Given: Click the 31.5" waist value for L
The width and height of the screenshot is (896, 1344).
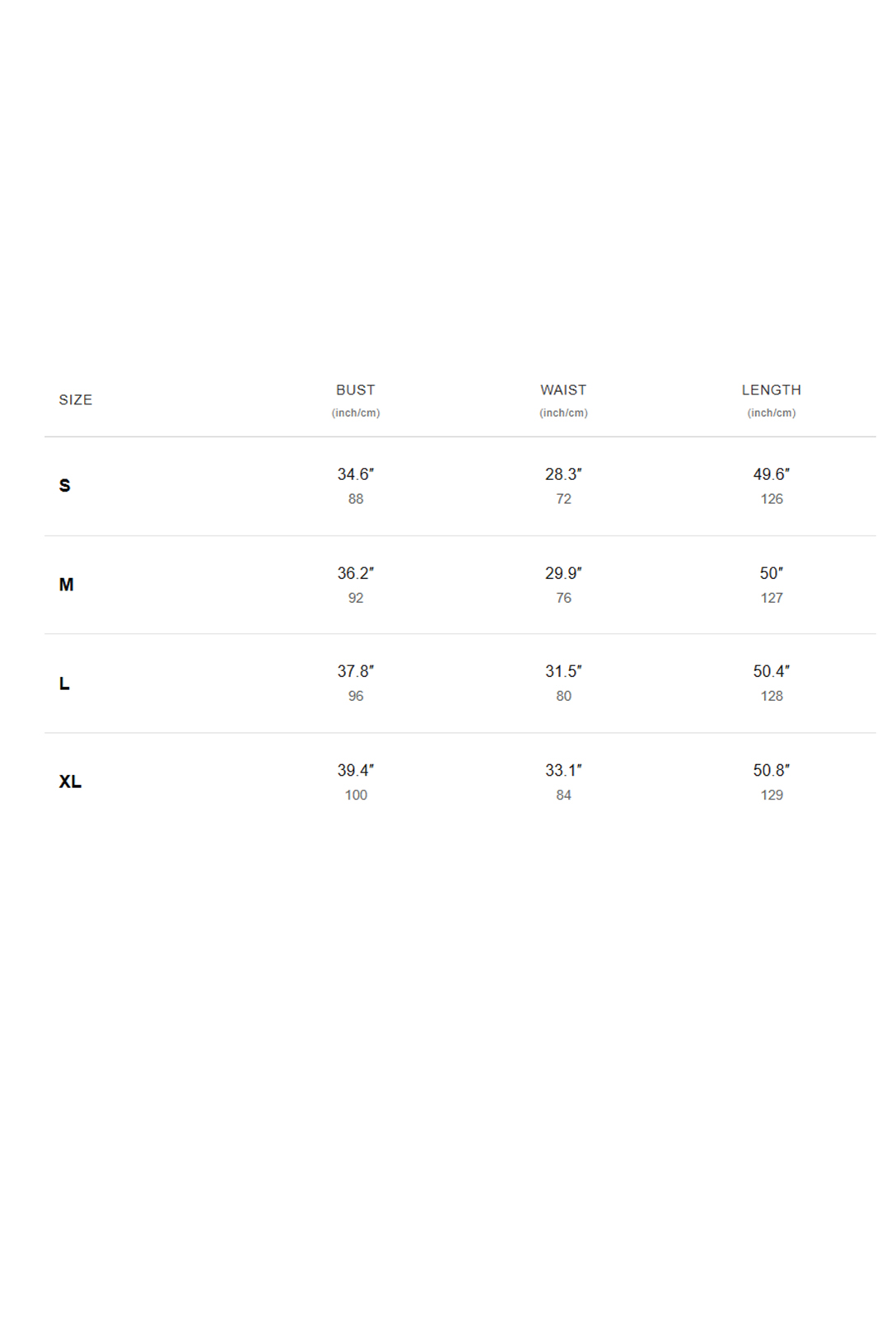Looking at the screenshot, I should tap(563, 671).
